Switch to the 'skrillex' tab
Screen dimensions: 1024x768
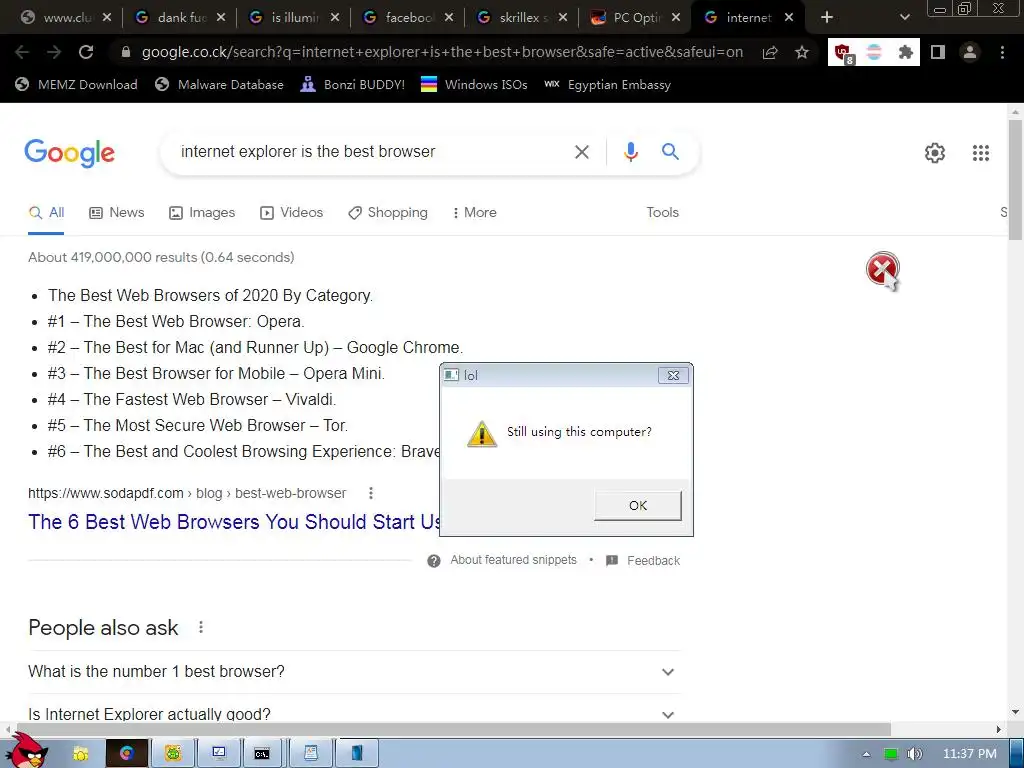[522, 18]
